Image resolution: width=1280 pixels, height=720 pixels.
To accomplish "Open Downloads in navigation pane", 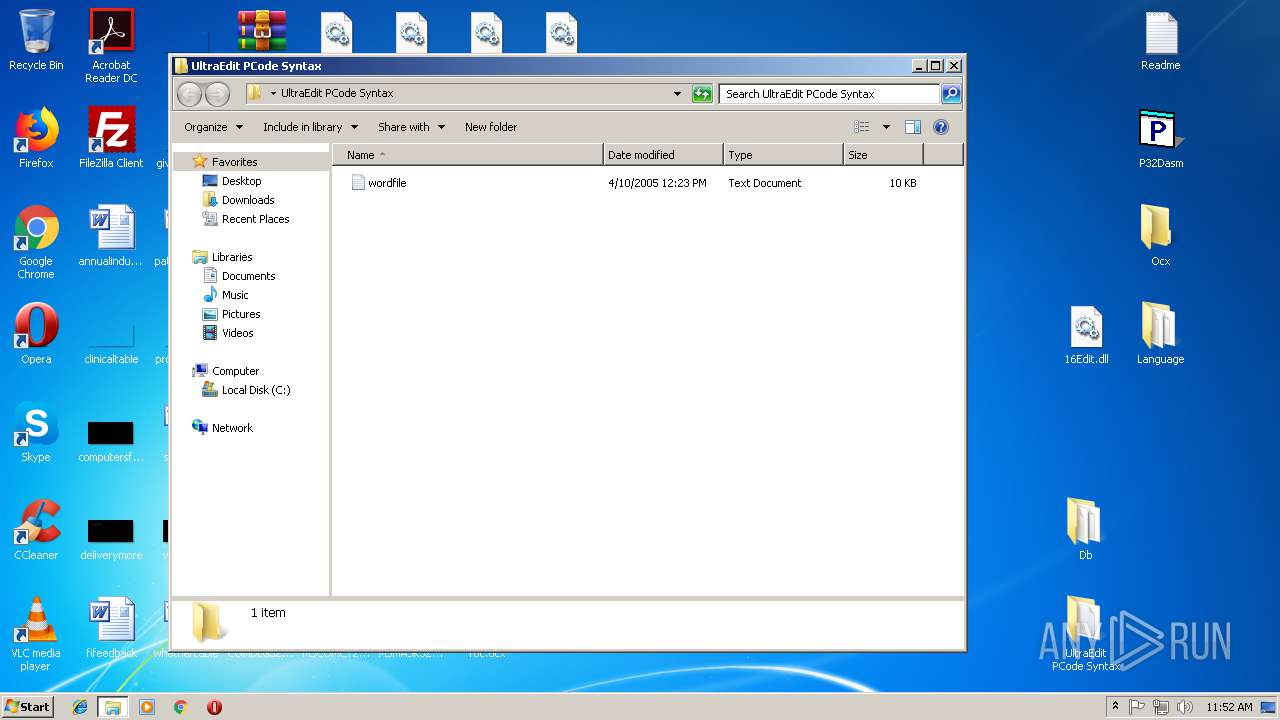I will coord(238,200).
